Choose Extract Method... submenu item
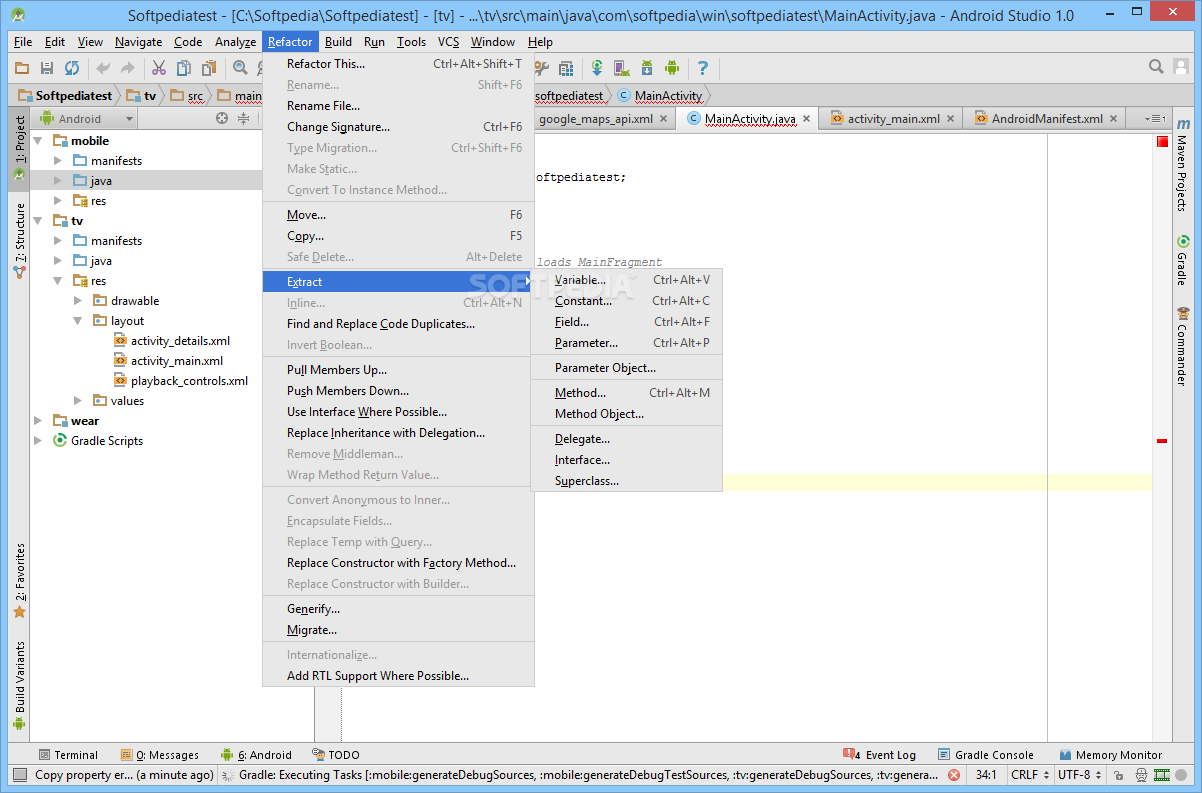Screen dimensions: 1202x793 coord(626,393)
